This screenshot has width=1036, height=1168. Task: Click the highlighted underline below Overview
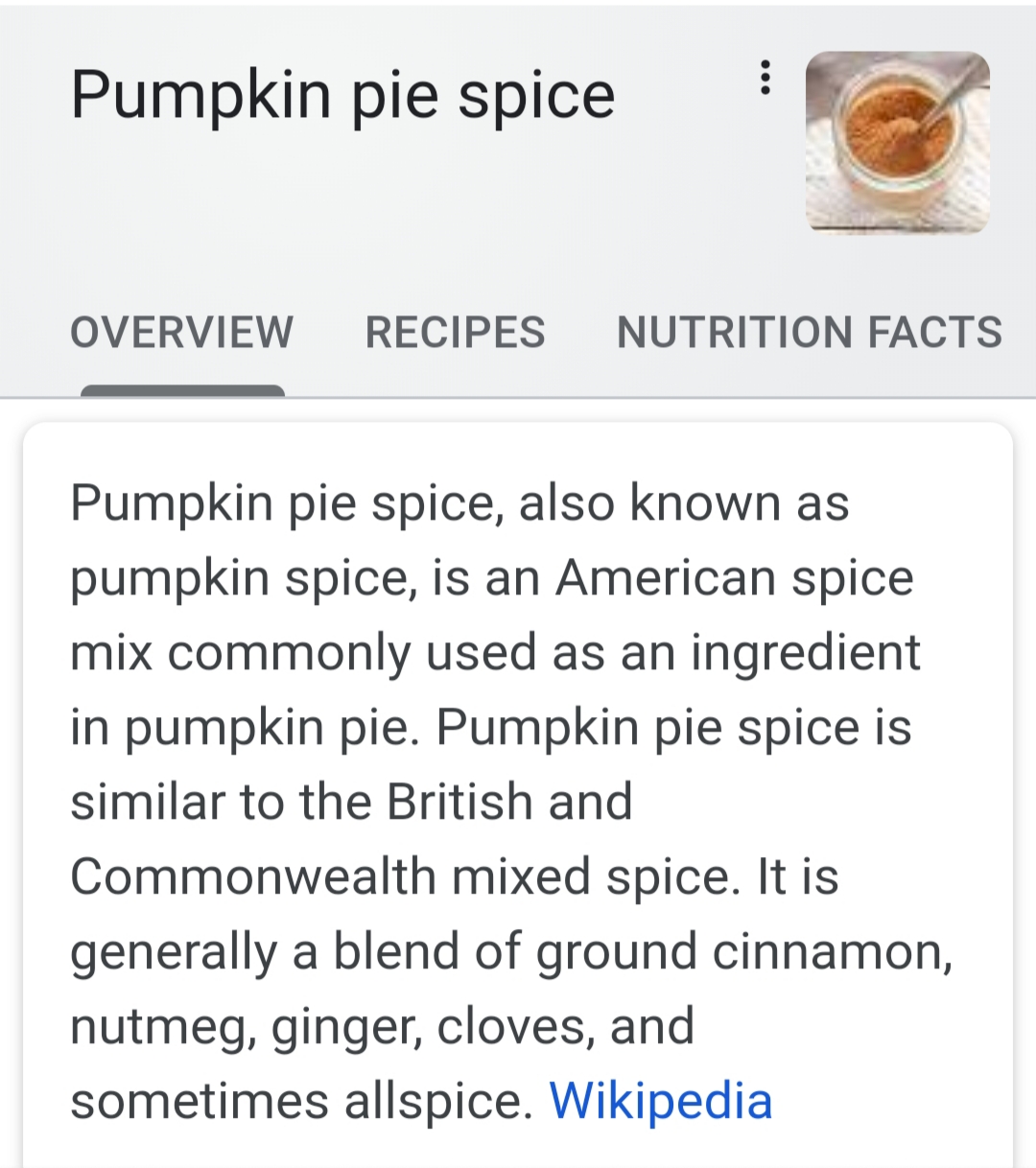[182, 390]
